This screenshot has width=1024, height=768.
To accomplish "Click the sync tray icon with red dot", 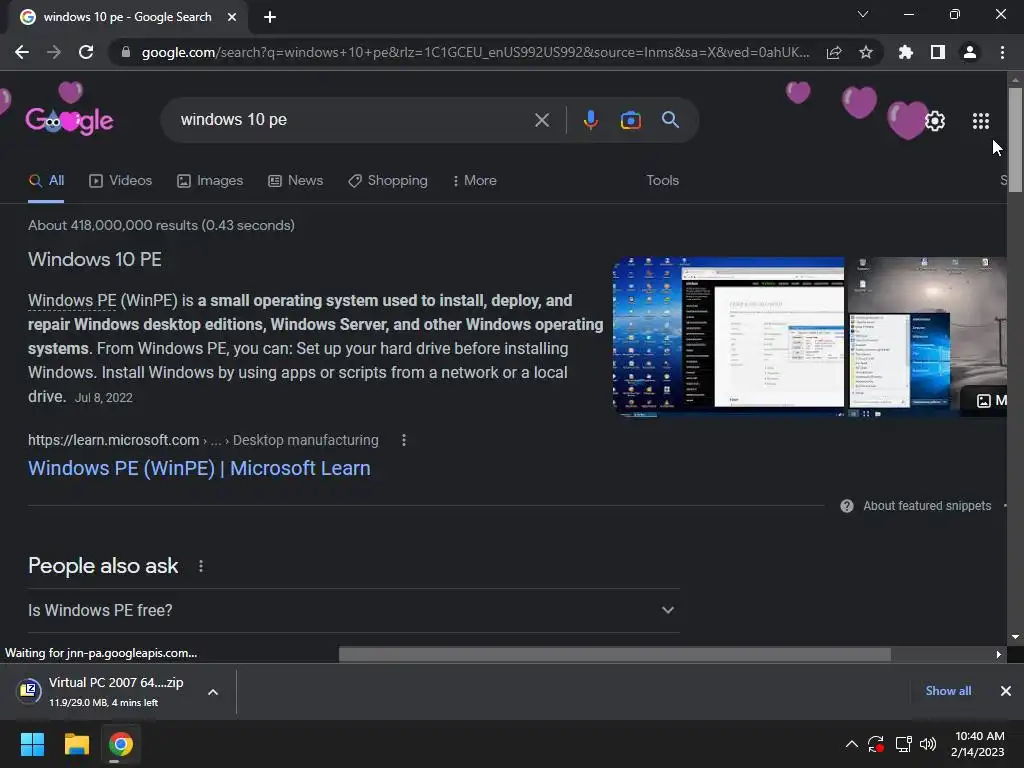I will [876, 744].
